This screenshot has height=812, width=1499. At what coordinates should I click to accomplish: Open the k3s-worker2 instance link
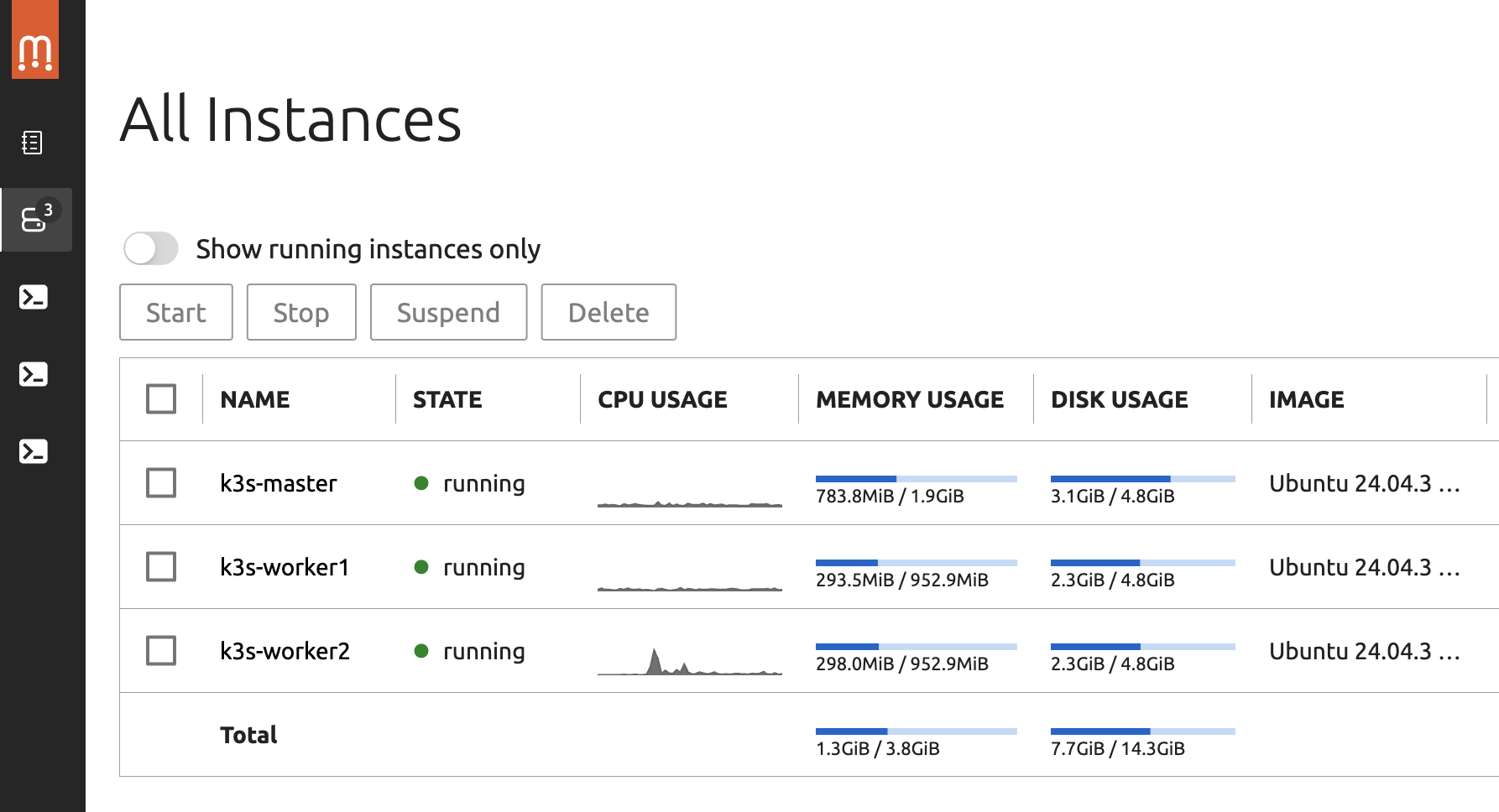click(285, 651)
